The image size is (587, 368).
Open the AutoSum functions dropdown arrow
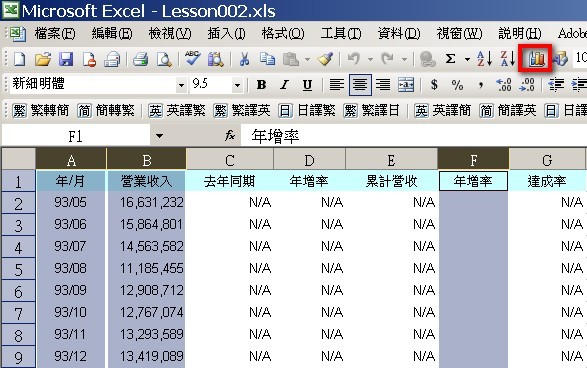[x=467, y=59]
